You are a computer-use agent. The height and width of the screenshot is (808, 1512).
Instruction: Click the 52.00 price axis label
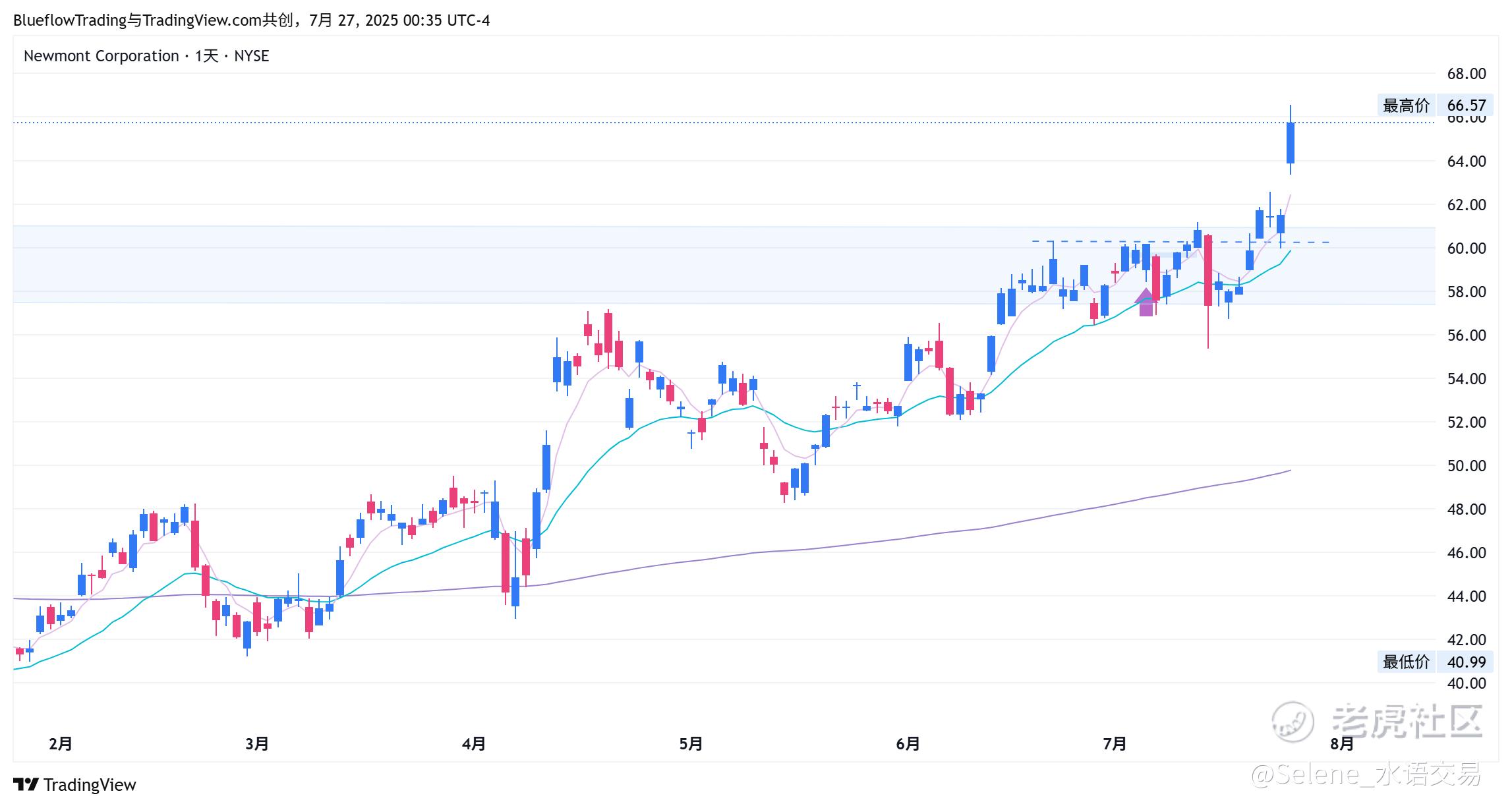(1467, 422)
